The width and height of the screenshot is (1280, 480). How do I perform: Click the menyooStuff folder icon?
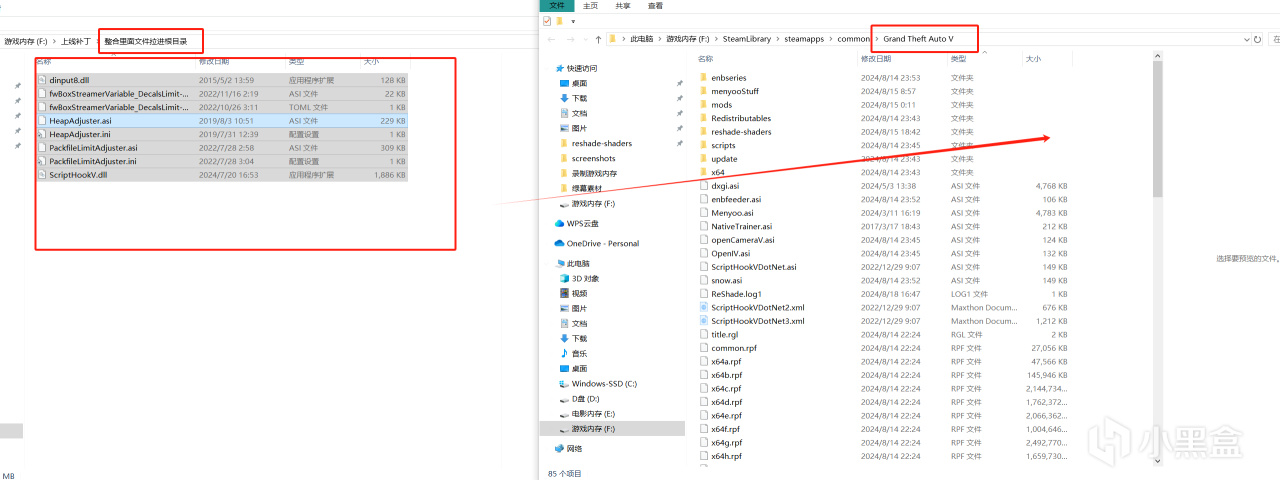click(703, 91)
